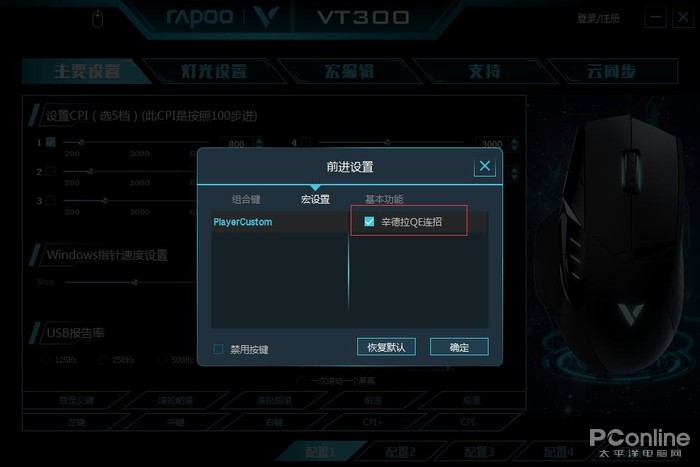Click the mouse icon in title bar
The width and height of the screenshot is (700, 467).
pyautogui.click(x=97, y=19)
